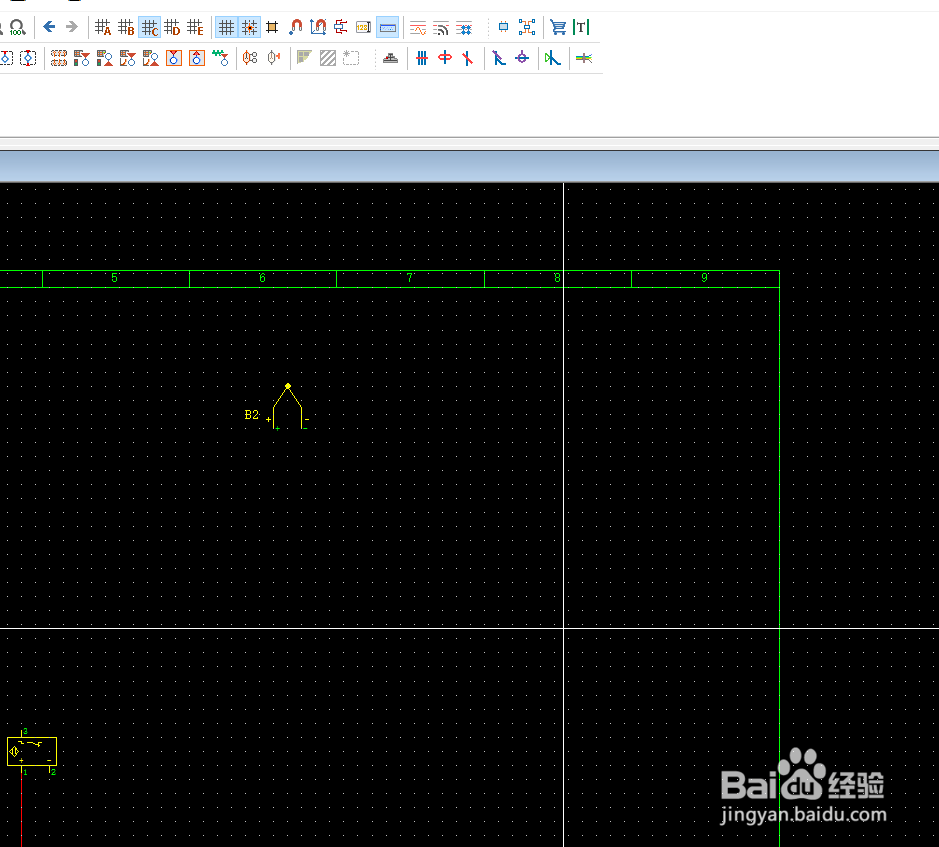Click the red connection symbol icon
939x847 pixels.
click(x=341, y=27)
